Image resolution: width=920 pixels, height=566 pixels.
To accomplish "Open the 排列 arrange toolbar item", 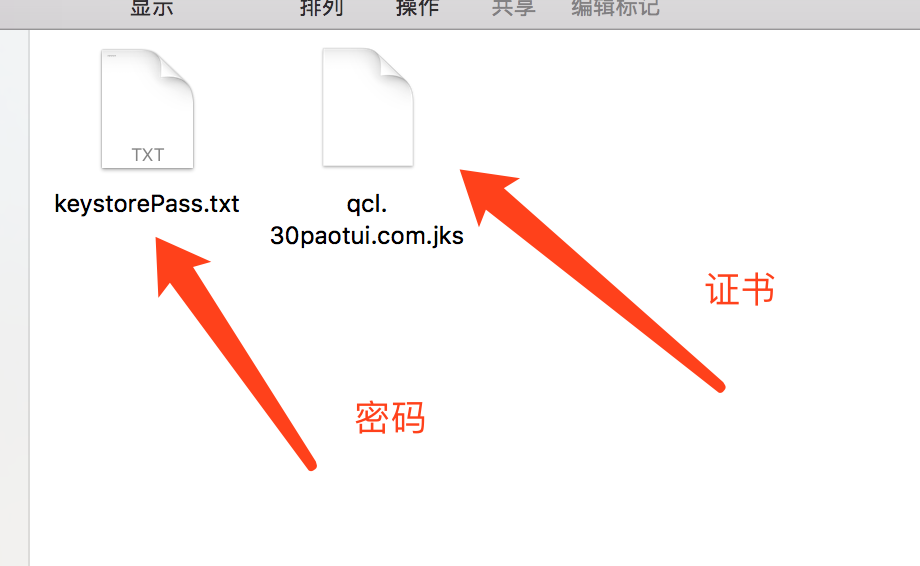I will pyautogui.click(x=322, y=8).
